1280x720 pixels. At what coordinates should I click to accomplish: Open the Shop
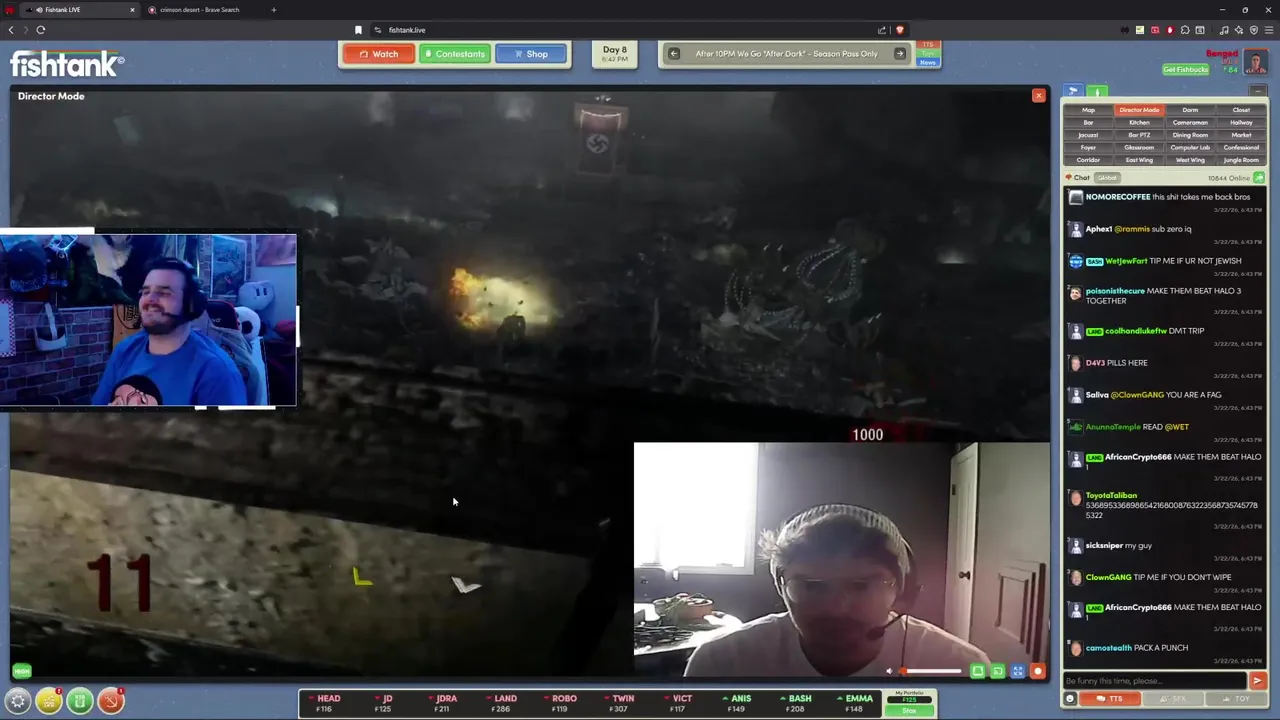point(530,54)
